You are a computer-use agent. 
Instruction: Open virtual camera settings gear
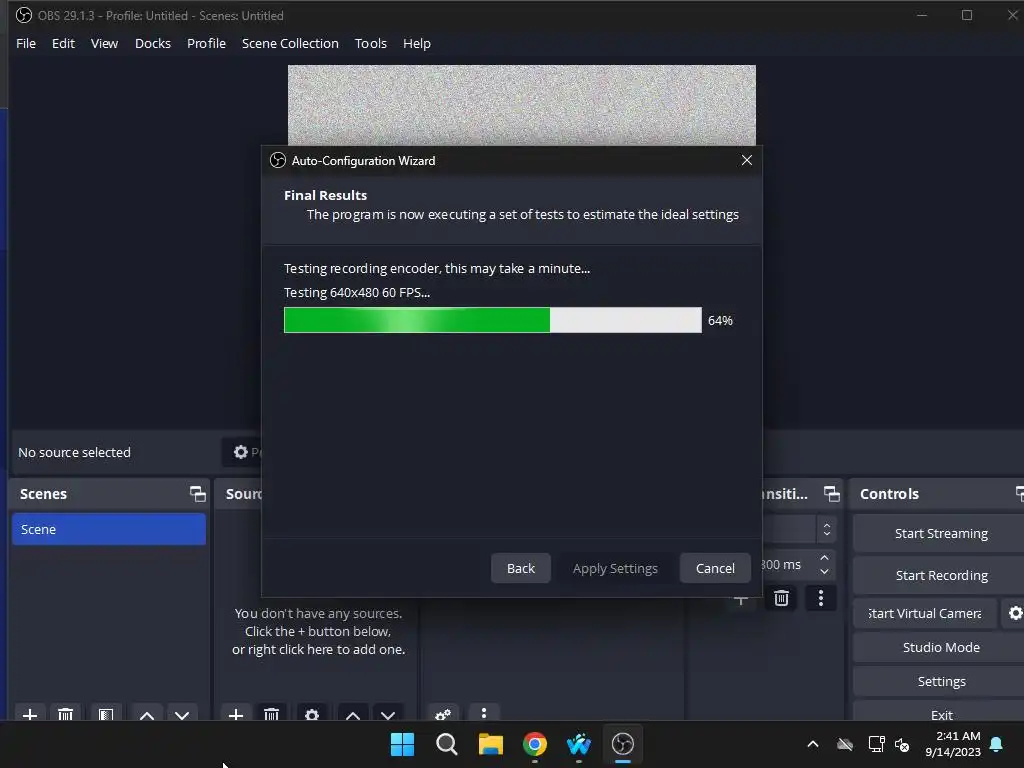tap(1015, 613)
